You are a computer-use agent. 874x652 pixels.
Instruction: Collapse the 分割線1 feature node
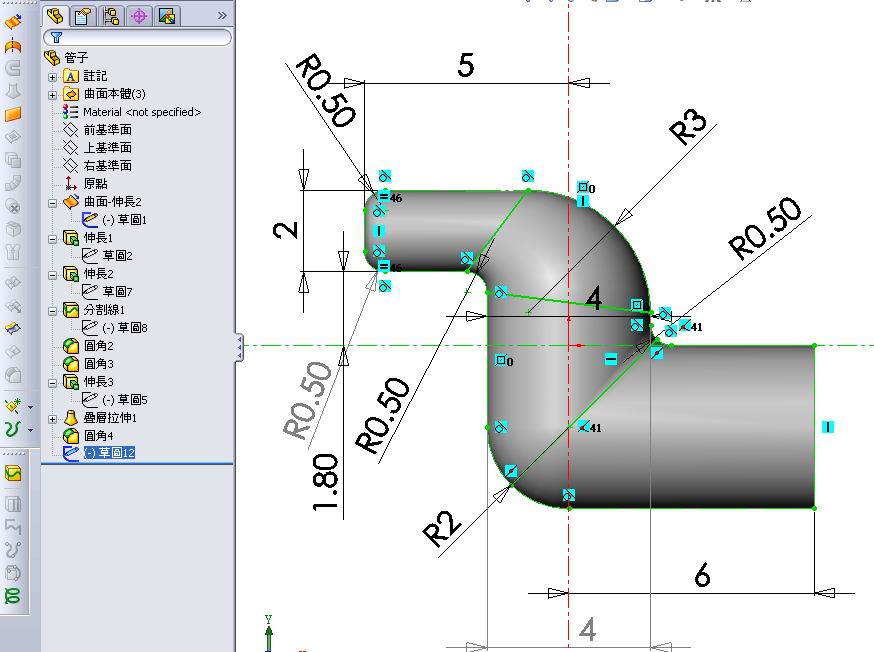point(52,312)
